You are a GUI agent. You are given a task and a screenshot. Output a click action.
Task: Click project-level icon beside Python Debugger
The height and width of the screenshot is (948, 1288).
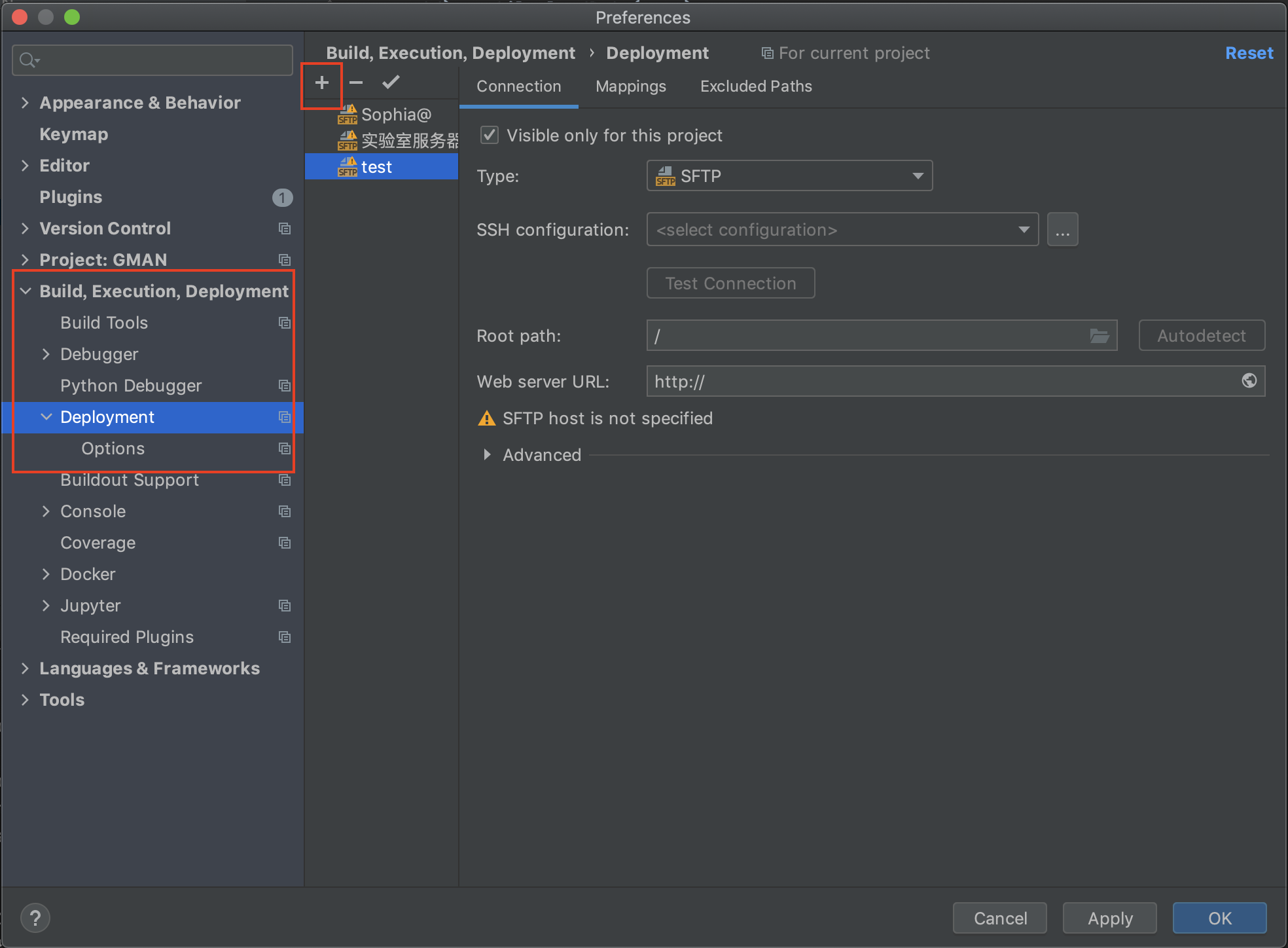(x=285, y=386)
